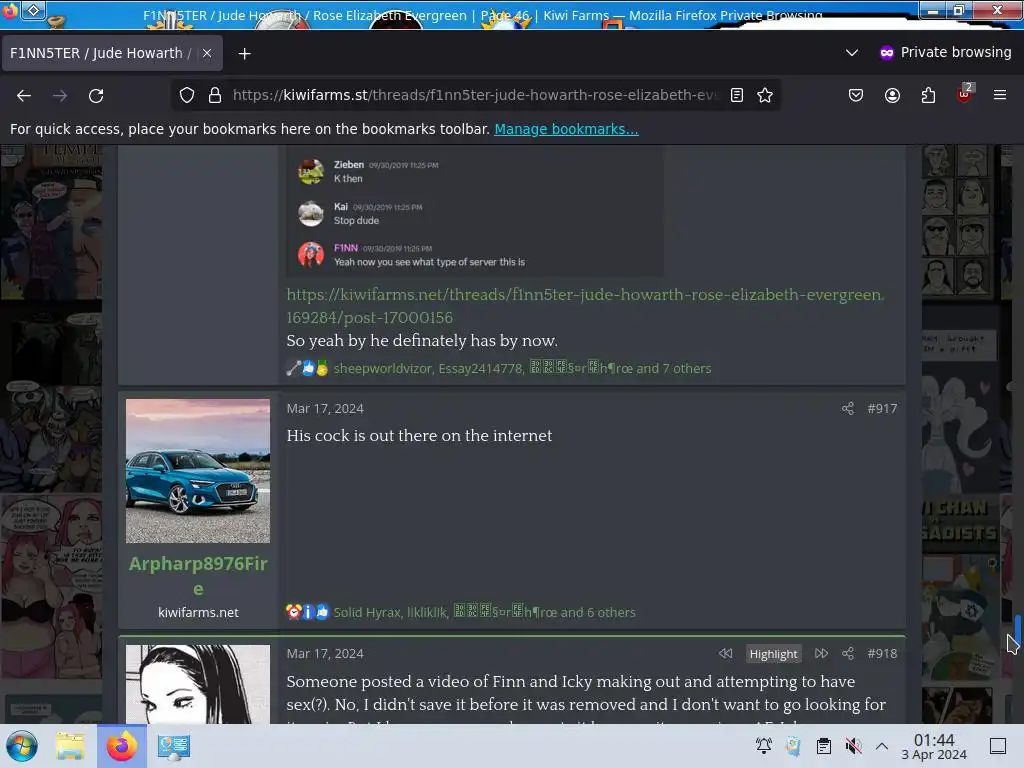
Task: Expand the list all tabs chevron
Action: coord(852,53)
